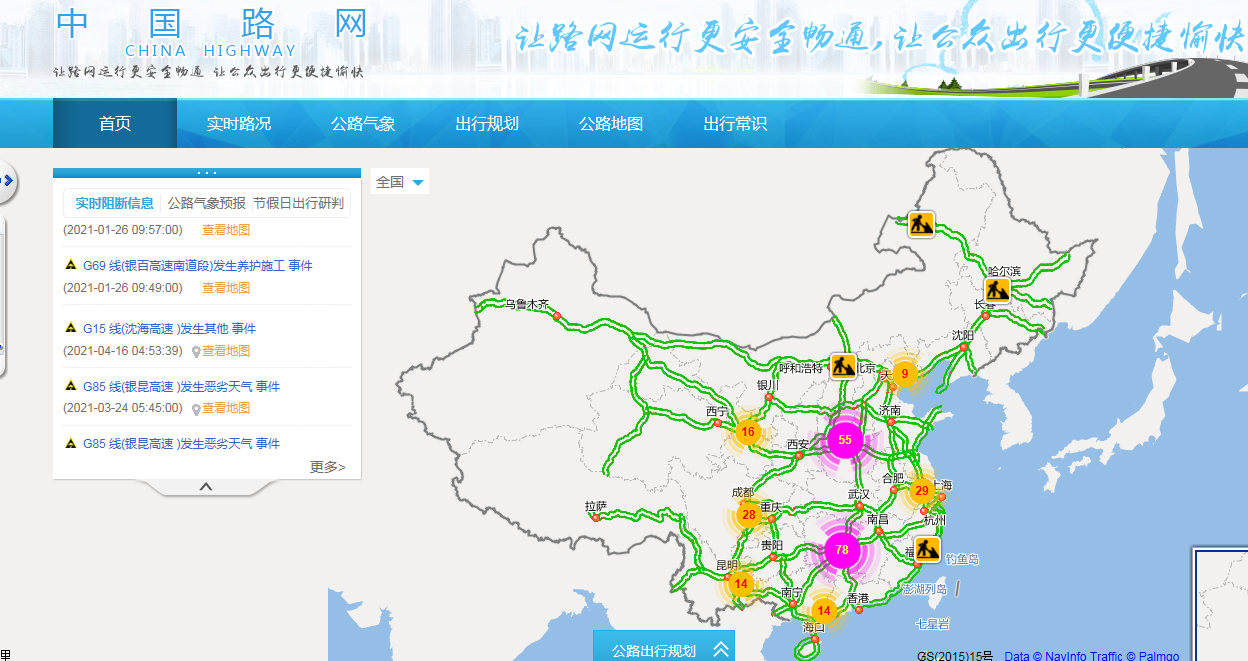Go to 首页 in the navigation bar
Screen dimensions: 1248x661
[115, 124]
